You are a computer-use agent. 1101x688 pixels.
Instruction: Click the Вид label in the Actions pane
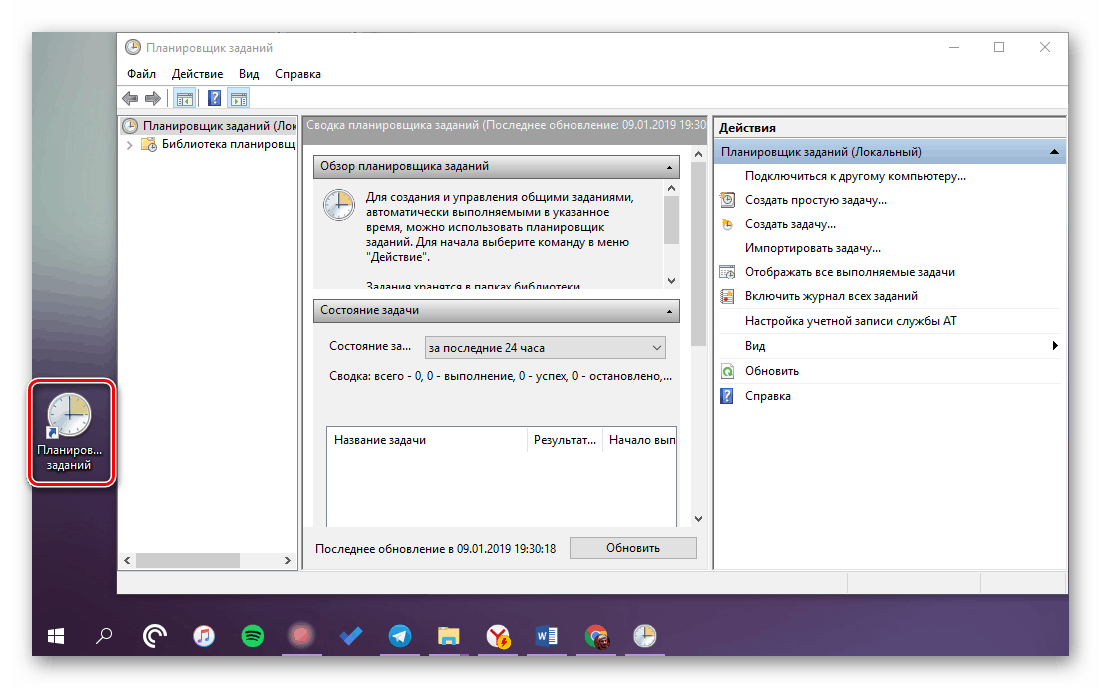click(755, 346)
